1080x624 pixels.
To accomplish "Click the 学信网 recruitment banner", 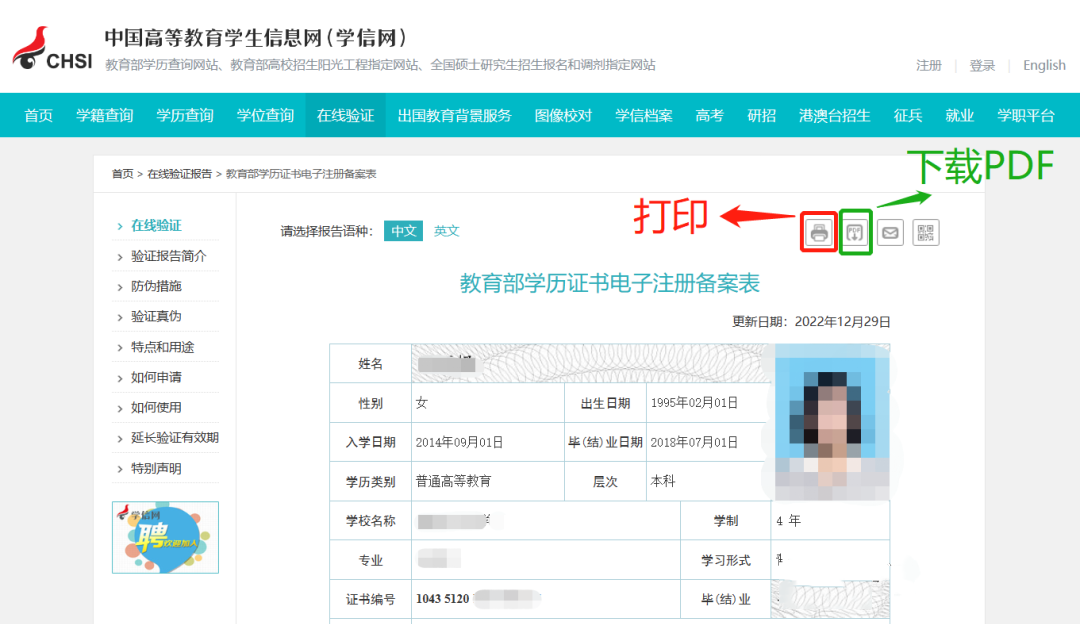I will click(165, 537).
